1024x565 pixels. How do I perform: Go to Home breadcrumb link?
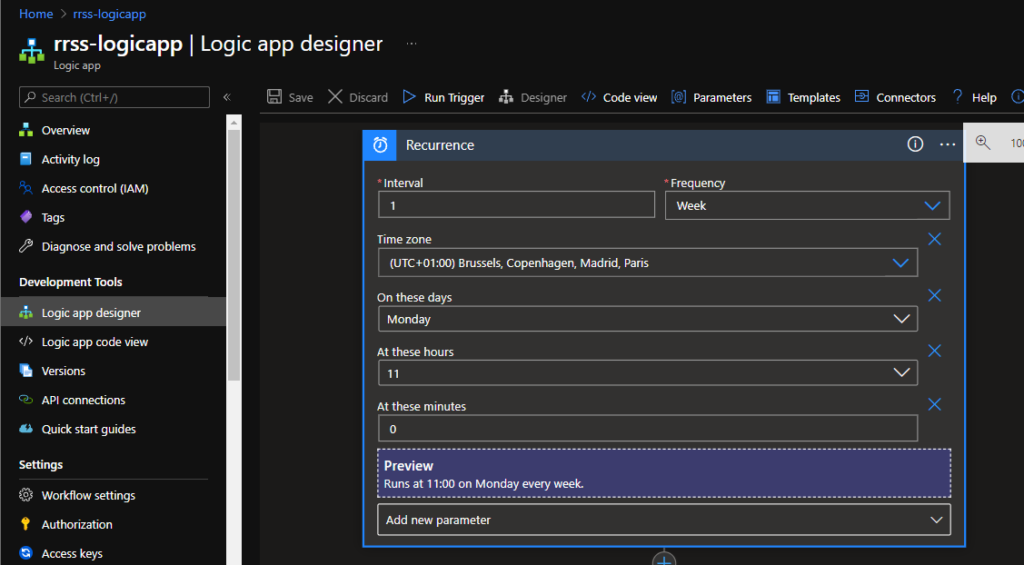[x=36, y=14]
